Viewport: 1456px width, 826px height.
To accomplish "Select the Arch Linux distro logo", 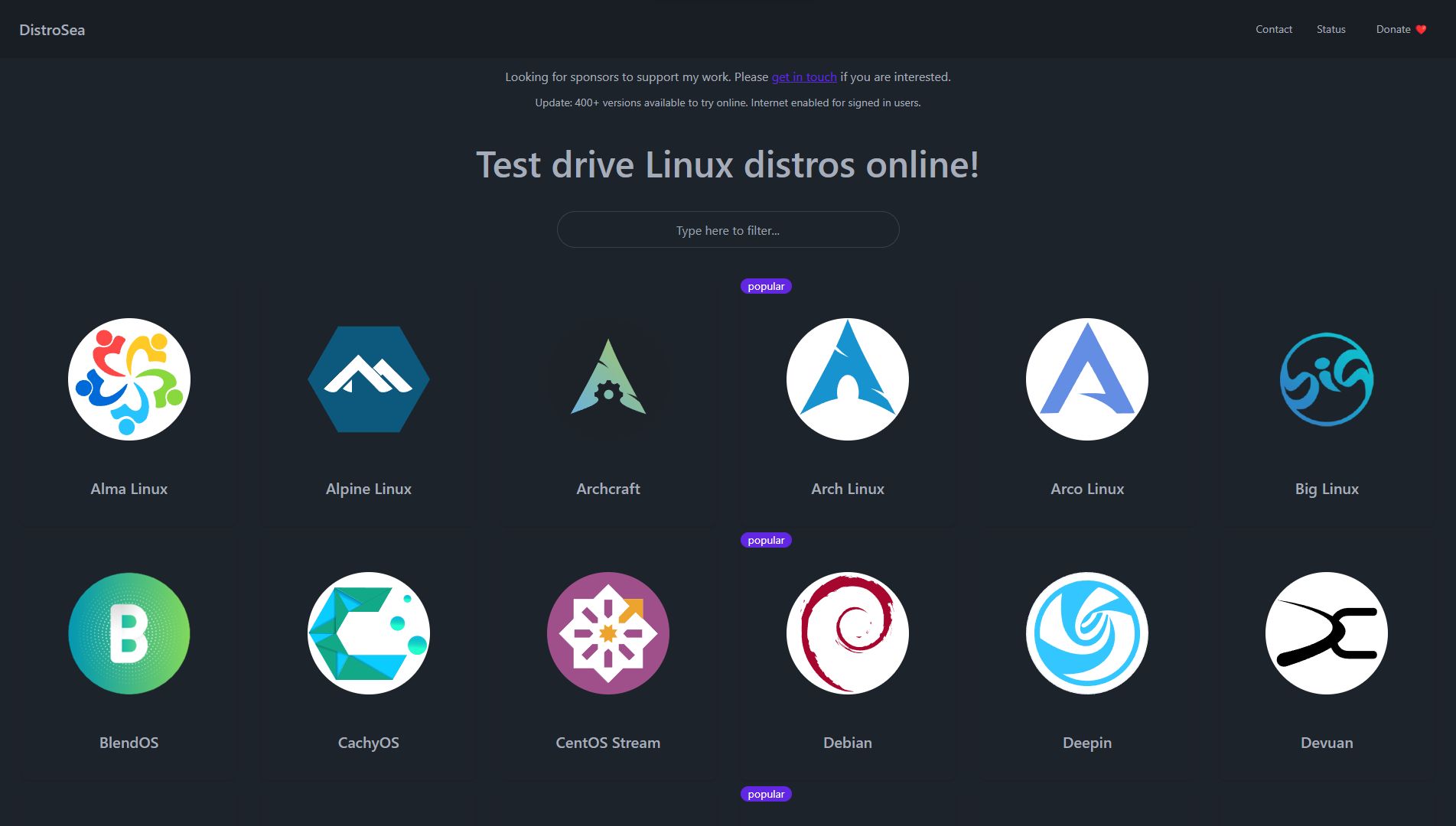I will click(x=847, y=379).
